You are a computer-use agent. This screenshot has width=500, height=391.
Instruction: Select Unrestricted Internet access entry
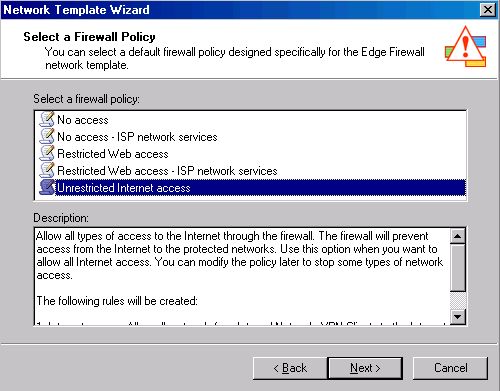(261, 188)
